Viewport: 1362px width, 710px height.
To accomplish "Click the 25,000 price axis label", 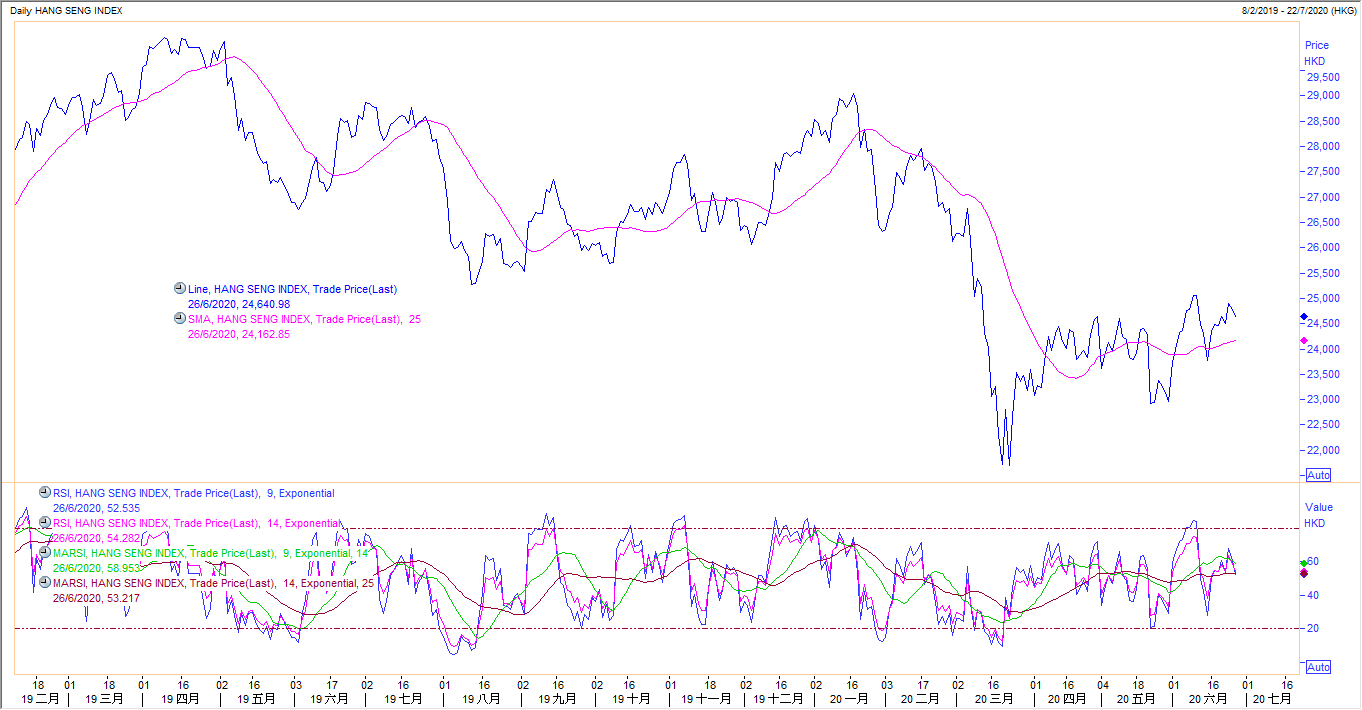I will (1321, 298).
